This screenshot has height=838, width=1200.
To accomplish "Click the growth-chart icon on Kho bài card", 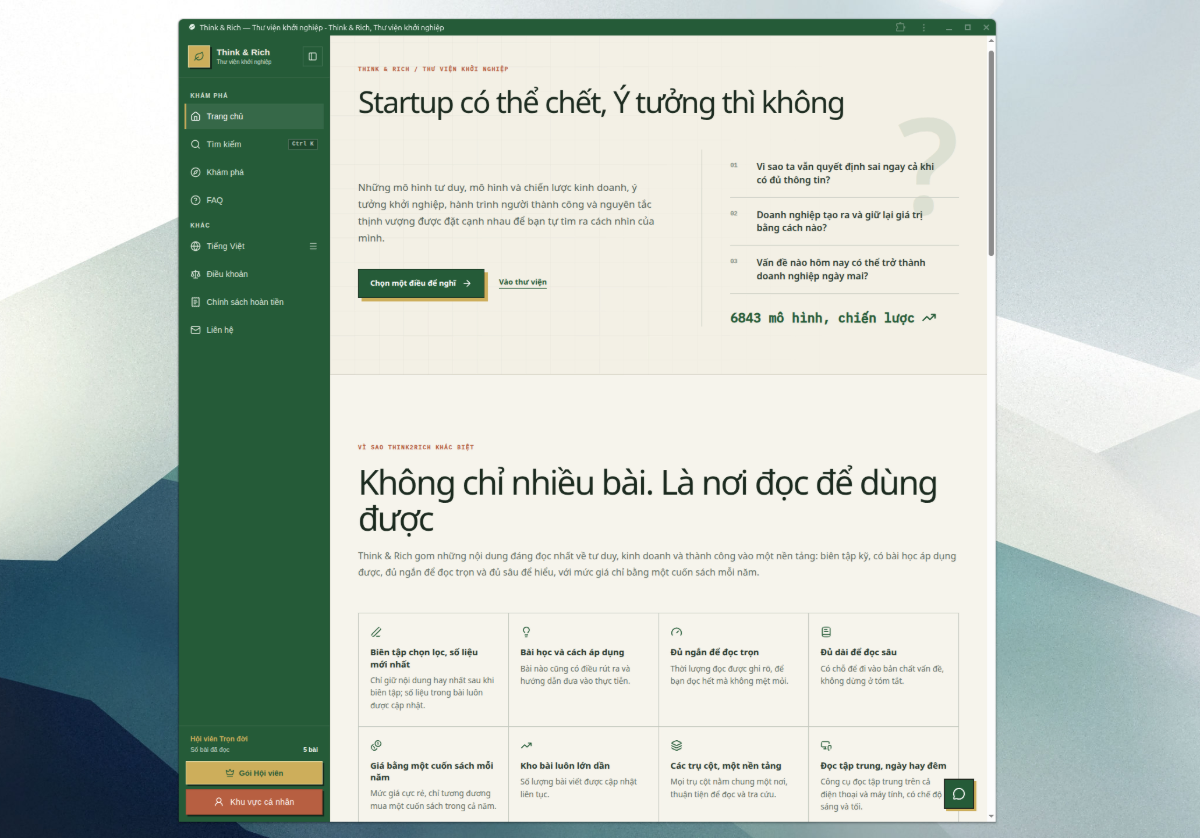I will pyautogui.click(x=526, y=745).
